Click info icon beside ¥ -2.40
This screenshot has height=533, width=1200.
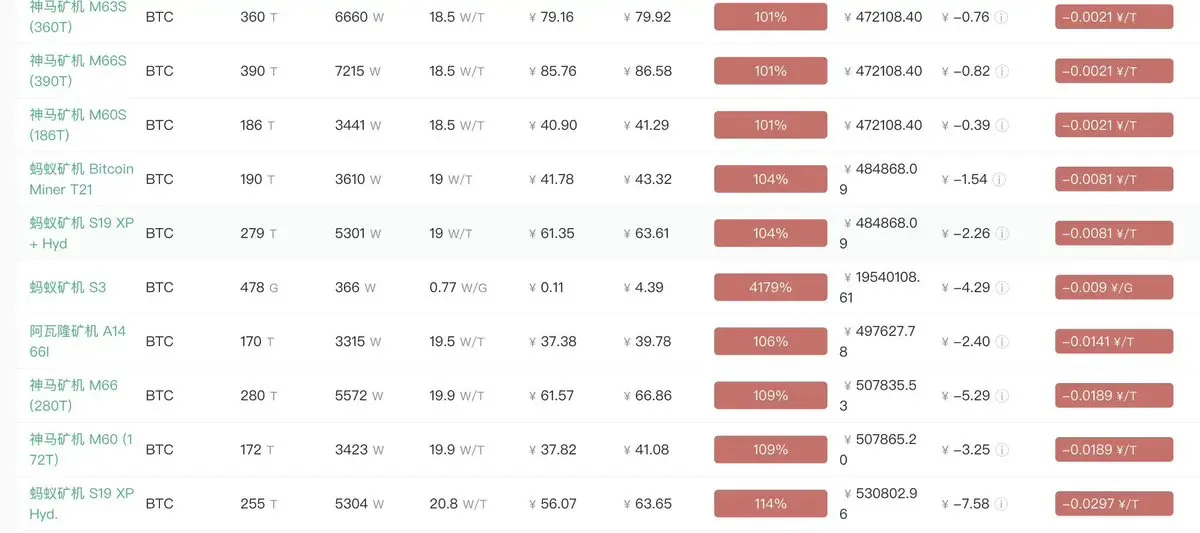pos(1003,341)
